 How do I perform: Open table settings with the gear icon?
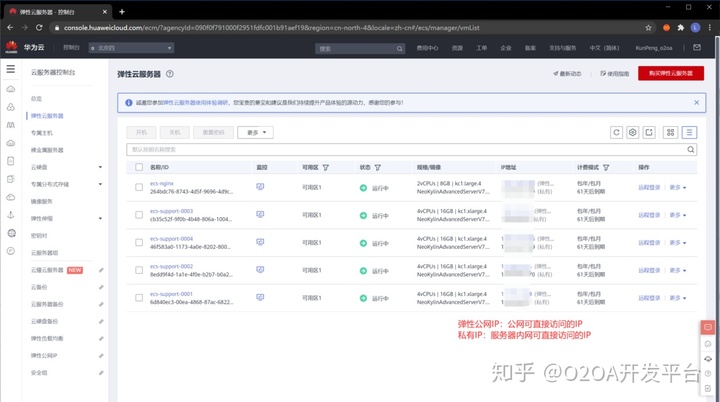point(632,132)
